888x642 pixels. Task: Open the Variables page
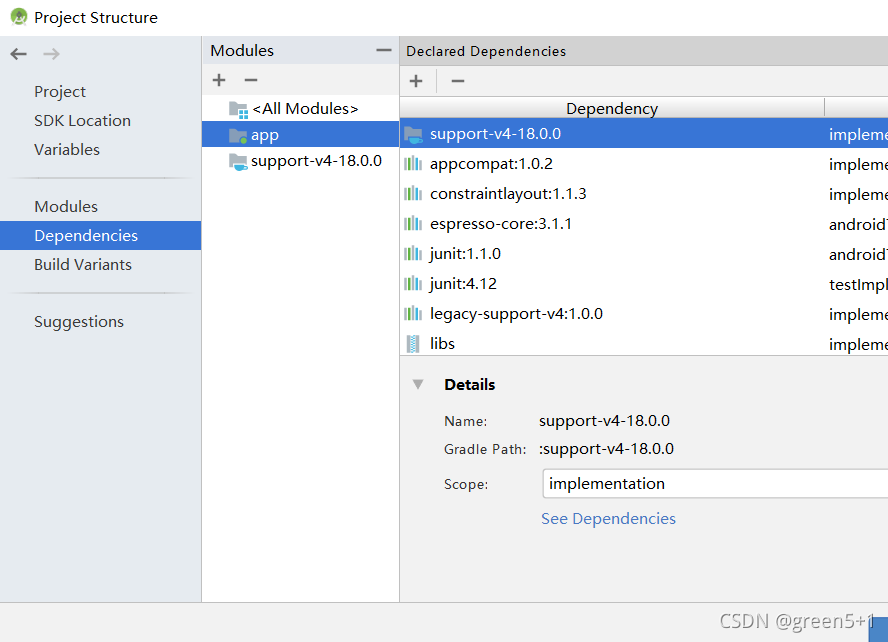click(67, 149)
